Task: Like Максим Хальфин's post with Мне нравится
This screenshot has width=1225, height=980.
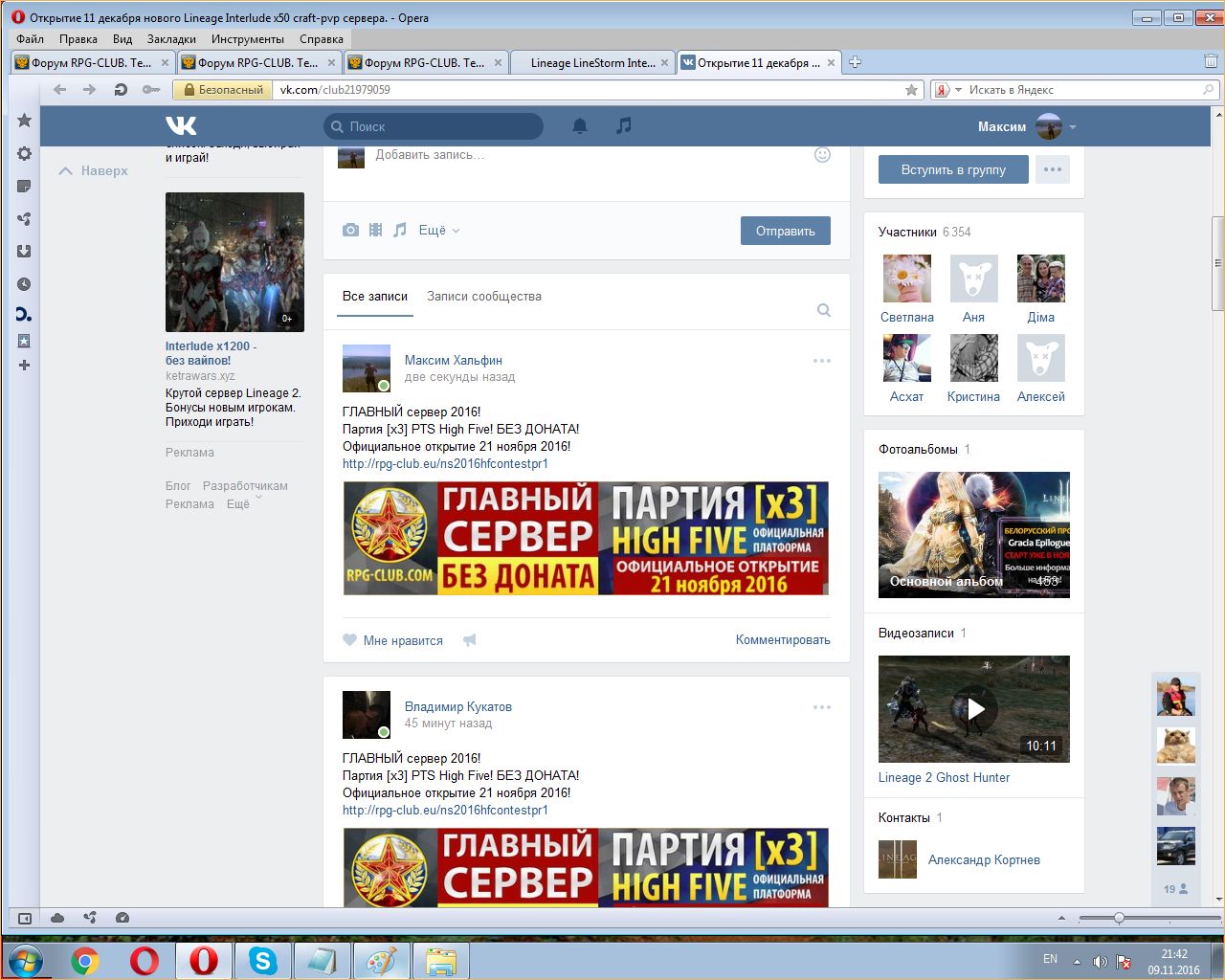Action: pyautogui.click(x=393, y=640)
